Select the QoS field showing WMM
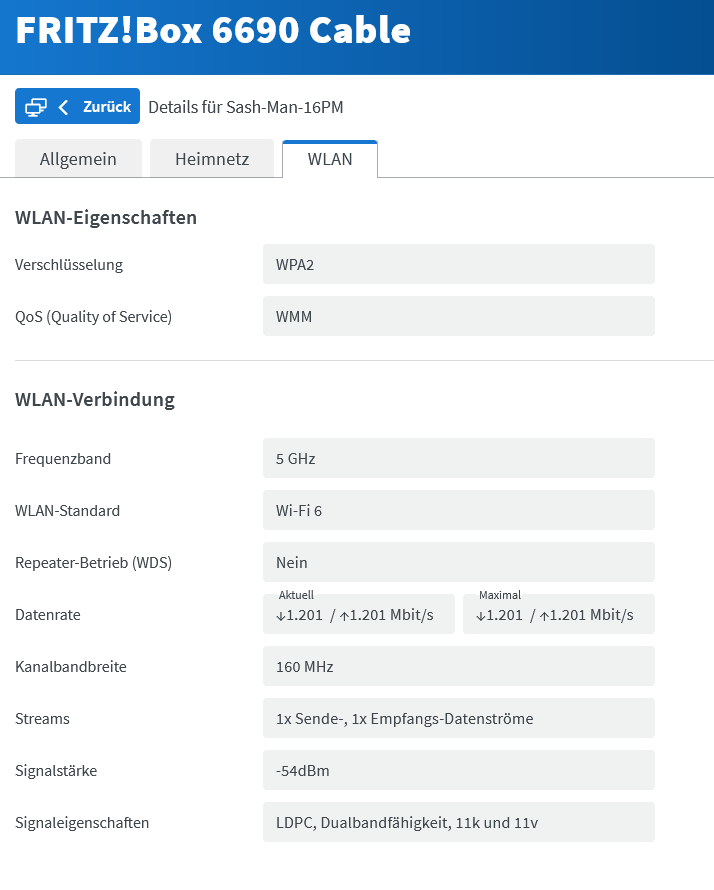Image resolution: width=714 pixels, height=890 pixels. pyautogui.click(x=458, y=317)
